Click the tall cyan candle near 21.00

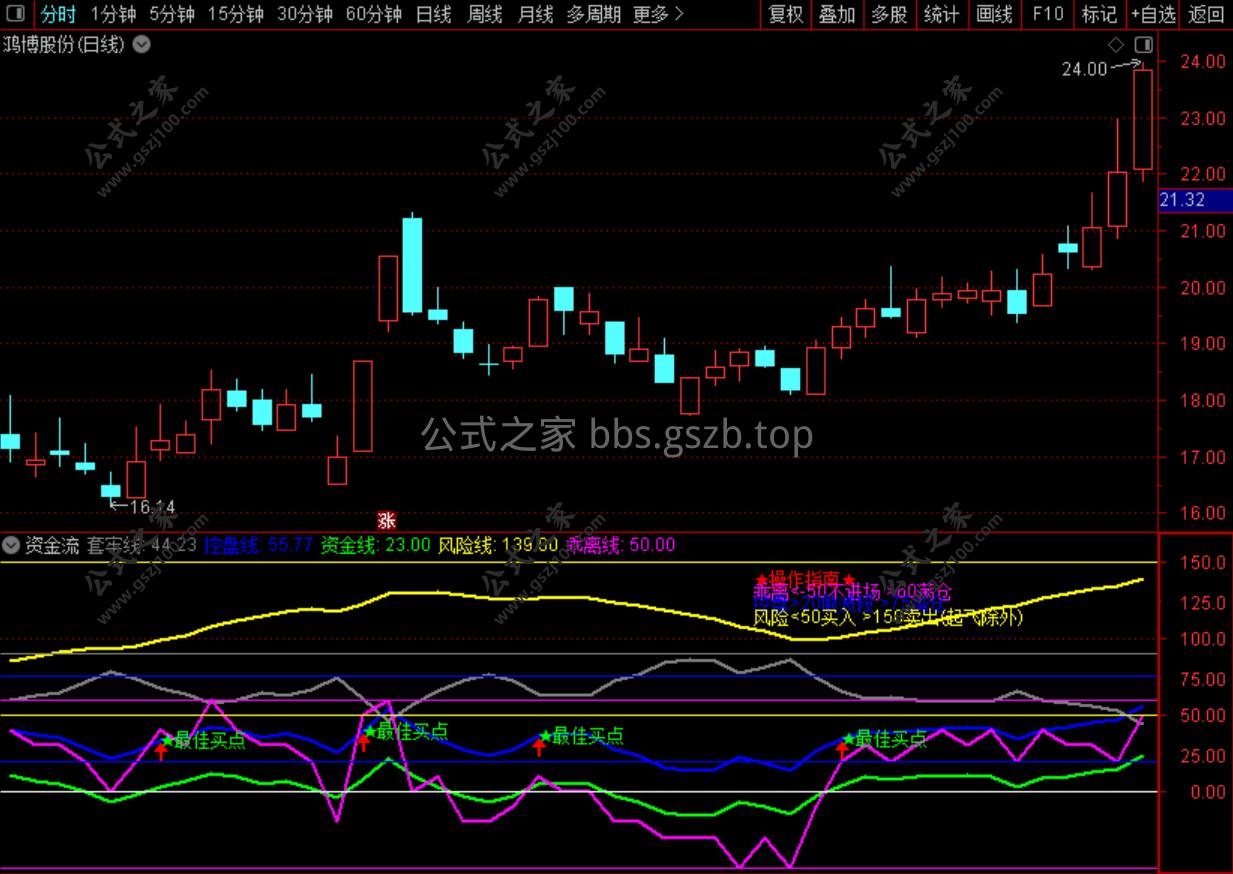[x=412, y=265]
